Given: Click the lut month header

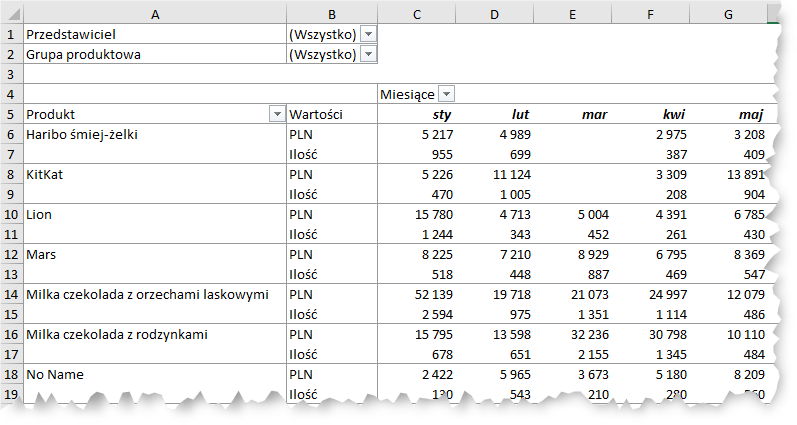Looking at the screenshot, I should [x=495, y=114].
